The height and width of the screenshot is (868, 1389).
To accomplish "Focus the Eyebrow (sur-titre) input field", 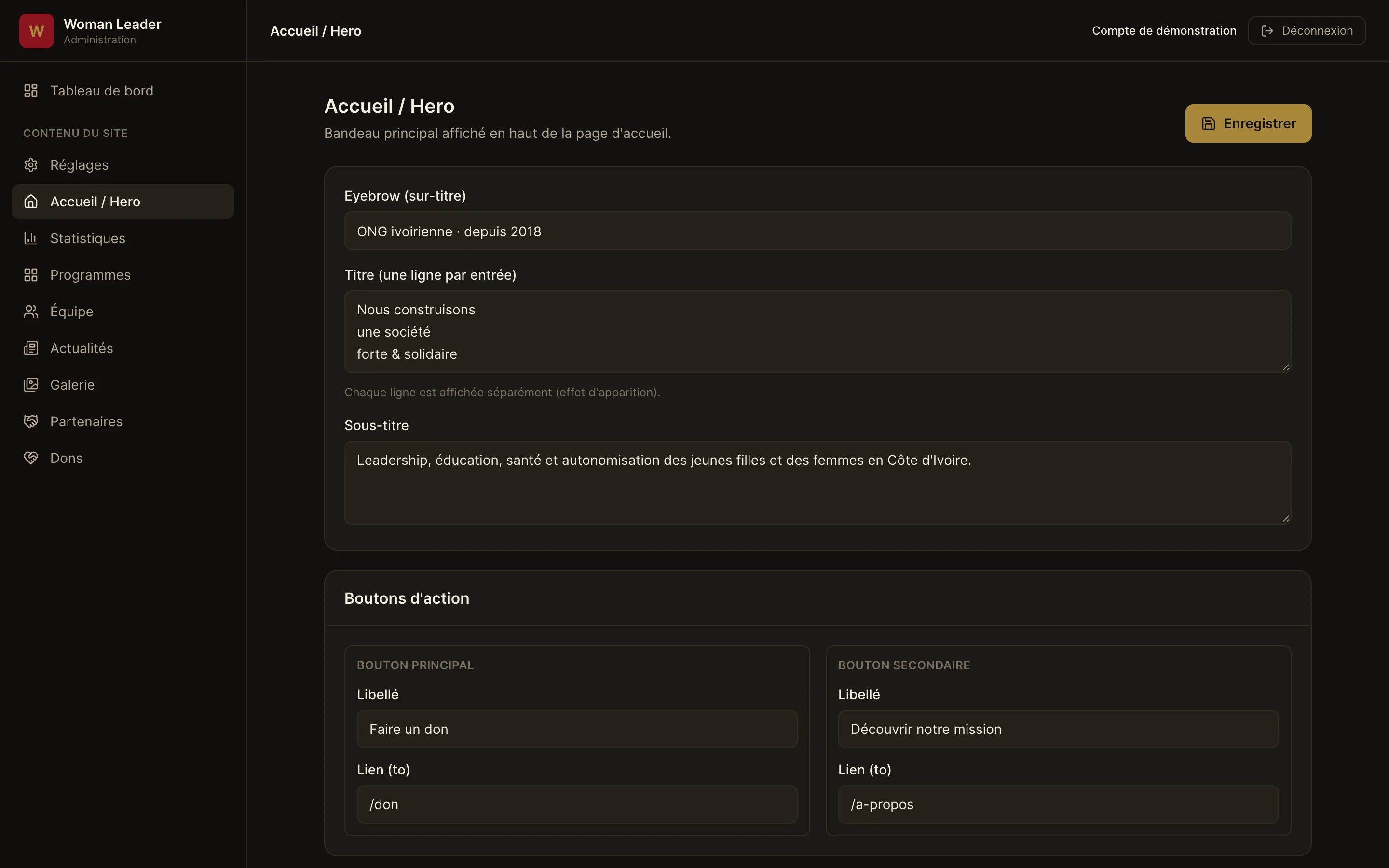I will click(x=817, y=231).
